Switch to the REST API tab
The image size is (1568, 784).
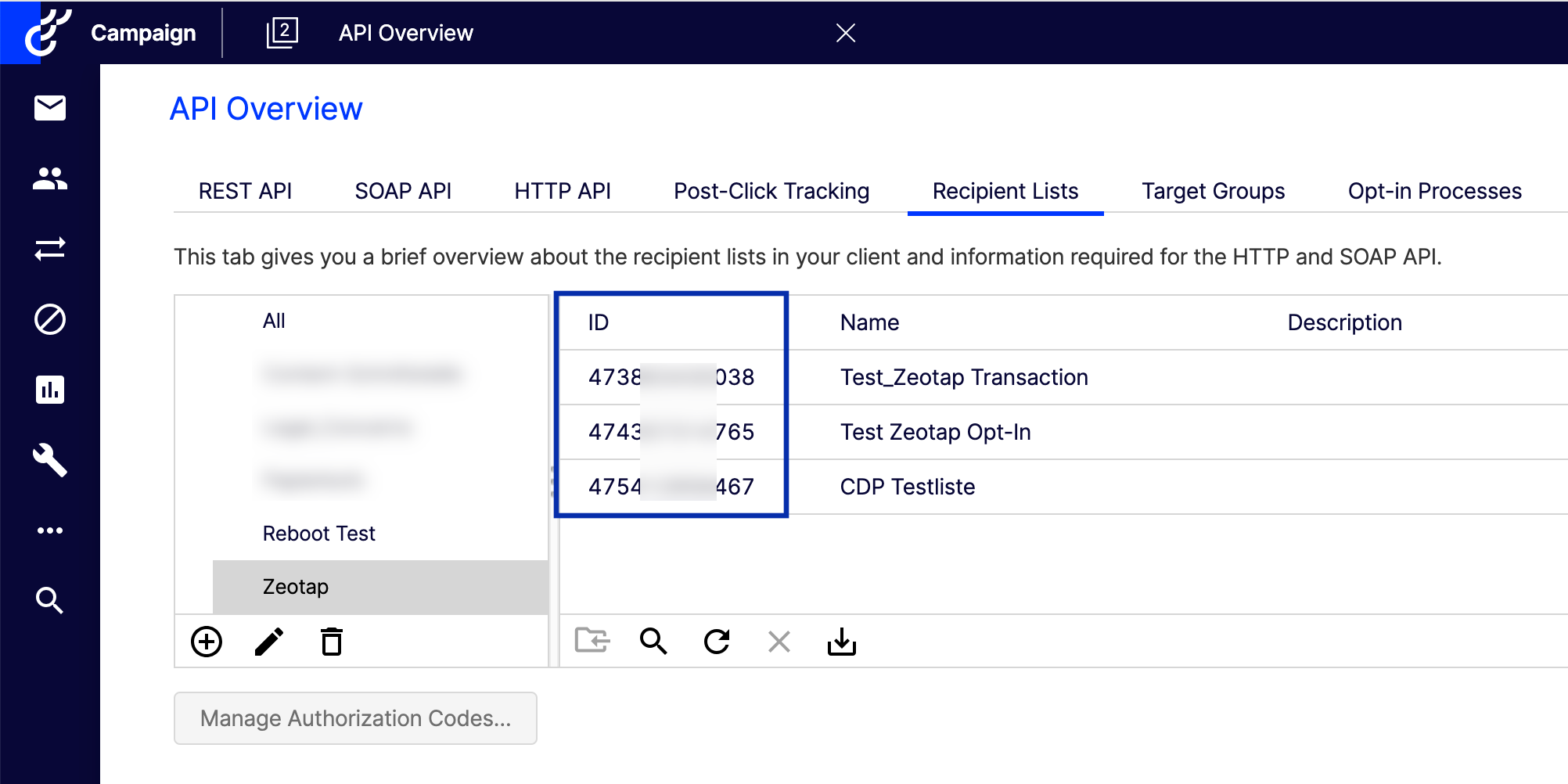coord(245,191)
